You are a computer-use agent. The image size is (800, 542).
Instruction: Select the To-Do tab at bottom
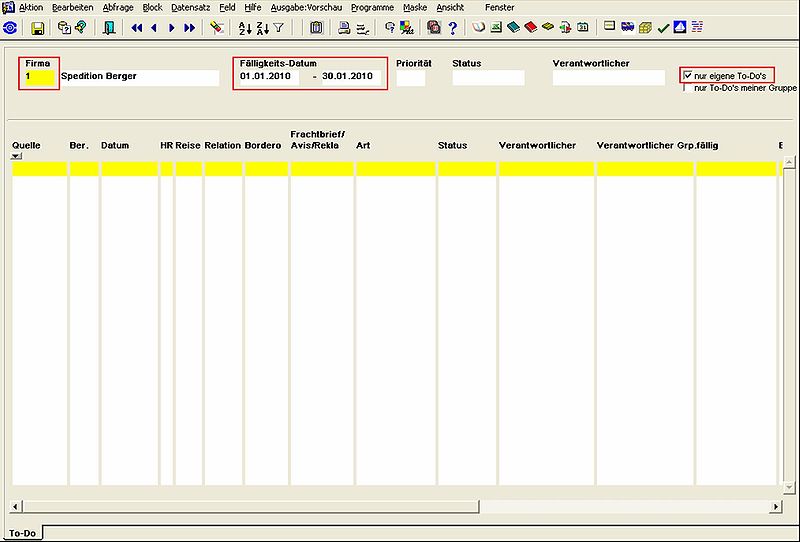[x=22, y=533]
